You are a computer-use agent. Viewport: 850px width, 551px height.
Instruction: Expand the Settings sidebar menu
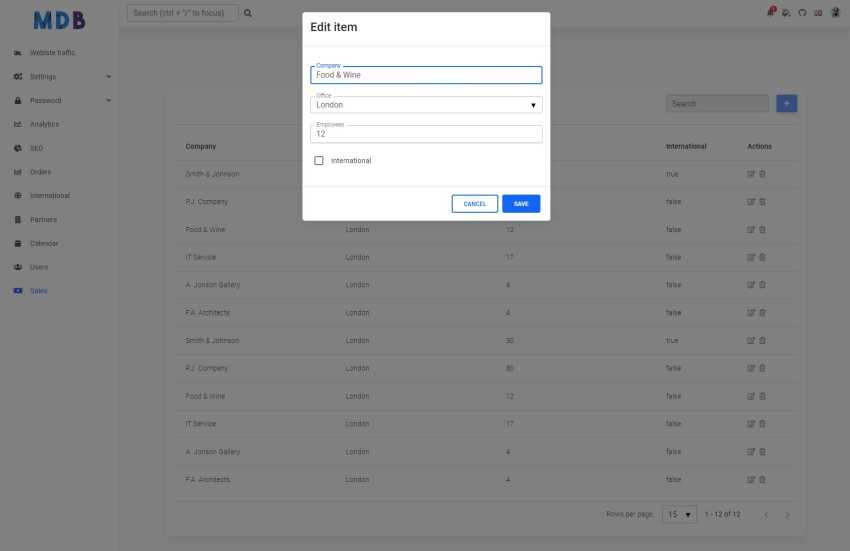[62, 76]
